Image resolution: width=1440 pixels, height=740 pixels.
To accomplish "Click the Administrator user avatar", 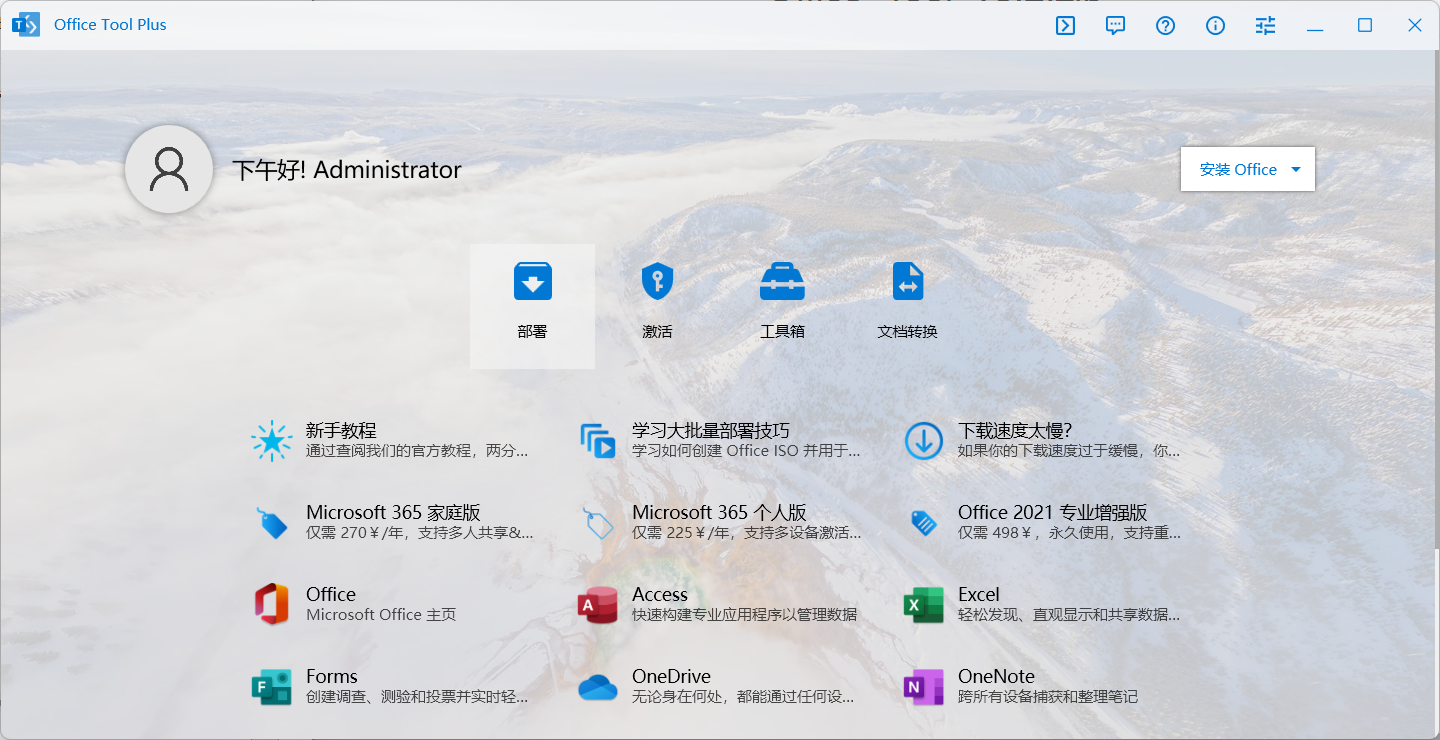I will click(169, 169).
